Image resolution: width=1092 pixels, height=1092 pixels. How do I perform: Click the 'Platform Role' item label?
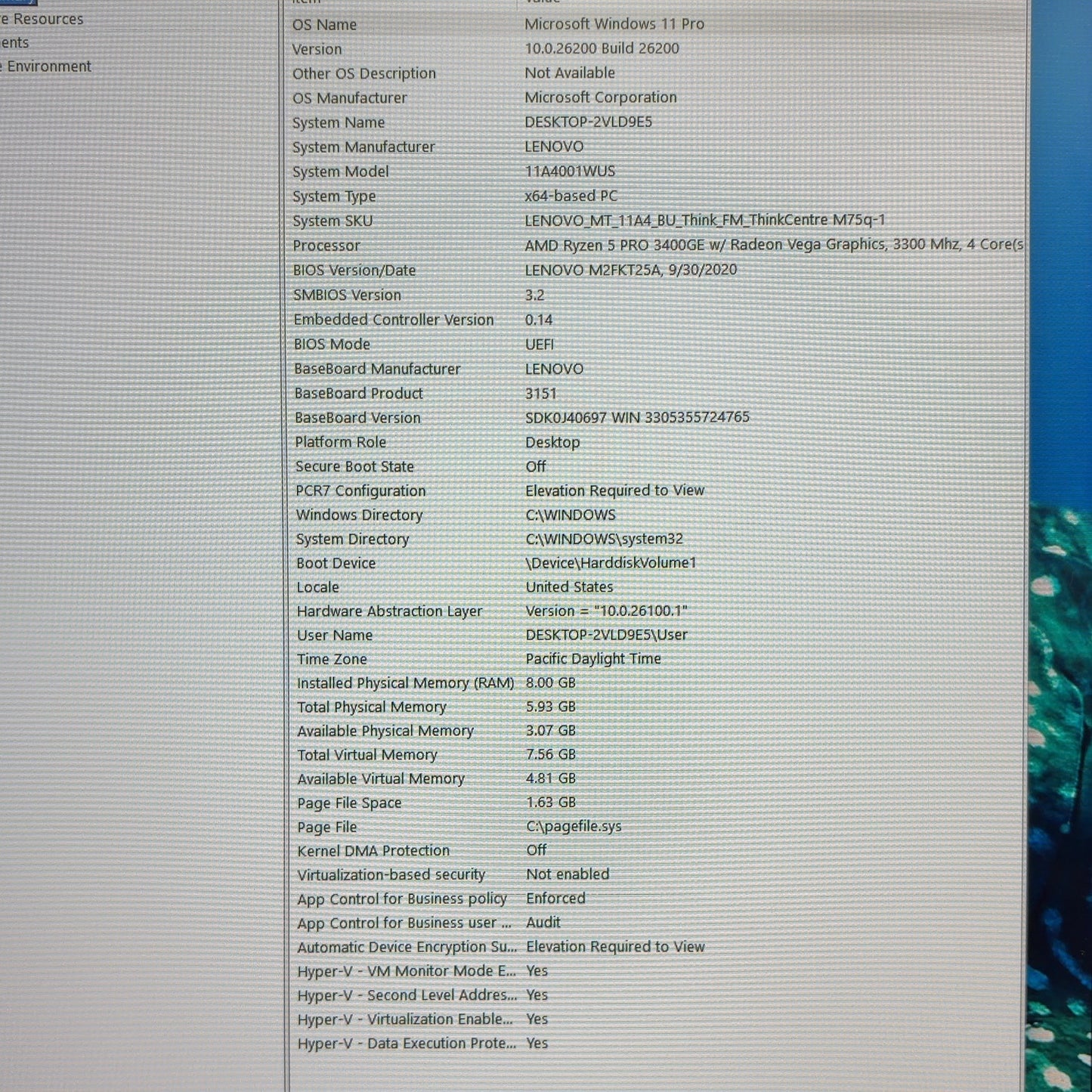pos(341,442)
